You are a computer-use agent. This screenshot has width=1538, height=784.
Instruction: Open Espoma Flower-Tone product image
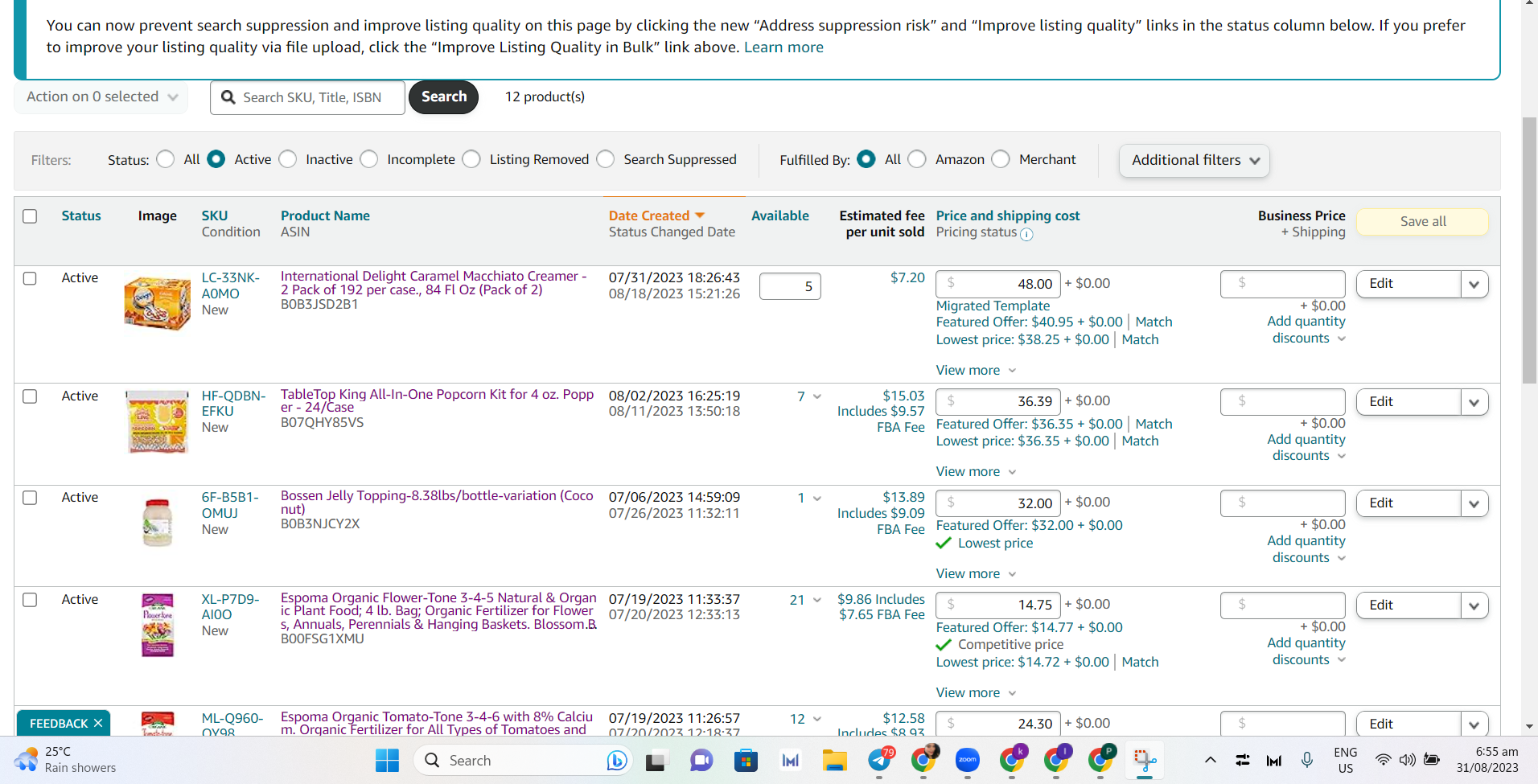[158, 625]
